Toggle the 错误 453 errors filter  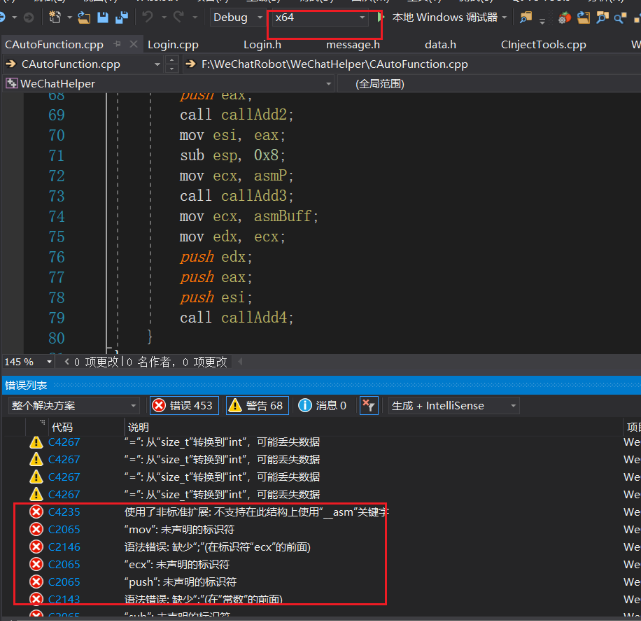(183, 405)
